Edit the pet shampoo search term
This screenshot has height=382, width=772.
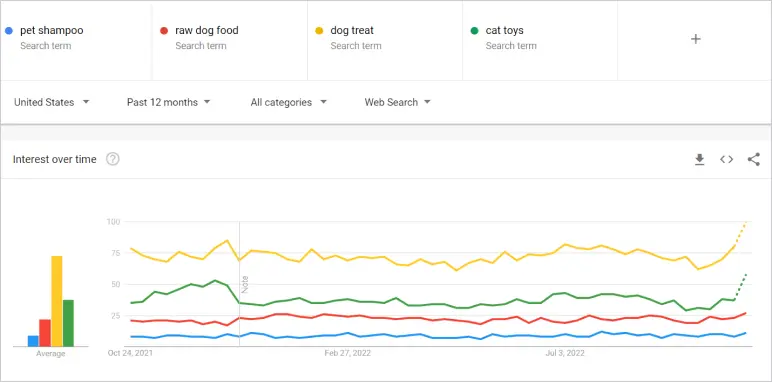[x=52, y=31]
